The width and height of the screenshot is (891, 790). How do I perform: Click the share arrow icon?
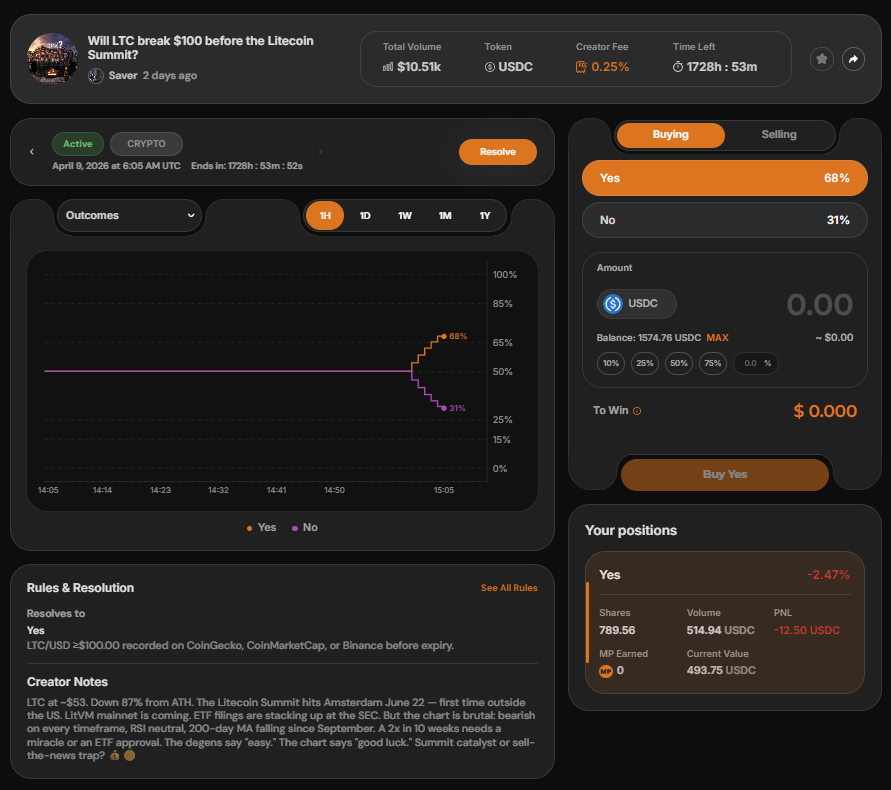pyautogui.click(x=853, y=59)
